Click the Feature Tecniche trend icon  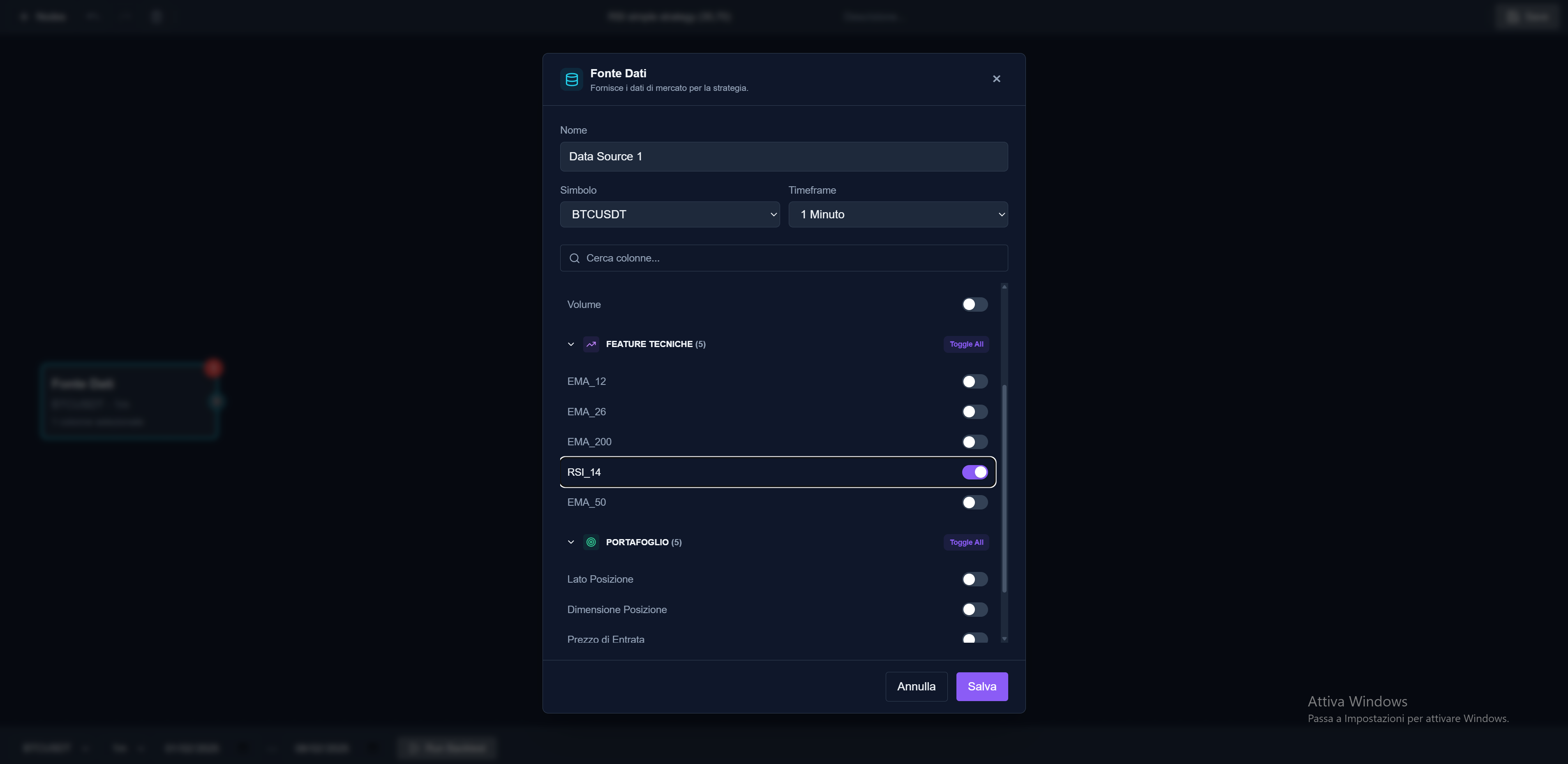(591, 344)
